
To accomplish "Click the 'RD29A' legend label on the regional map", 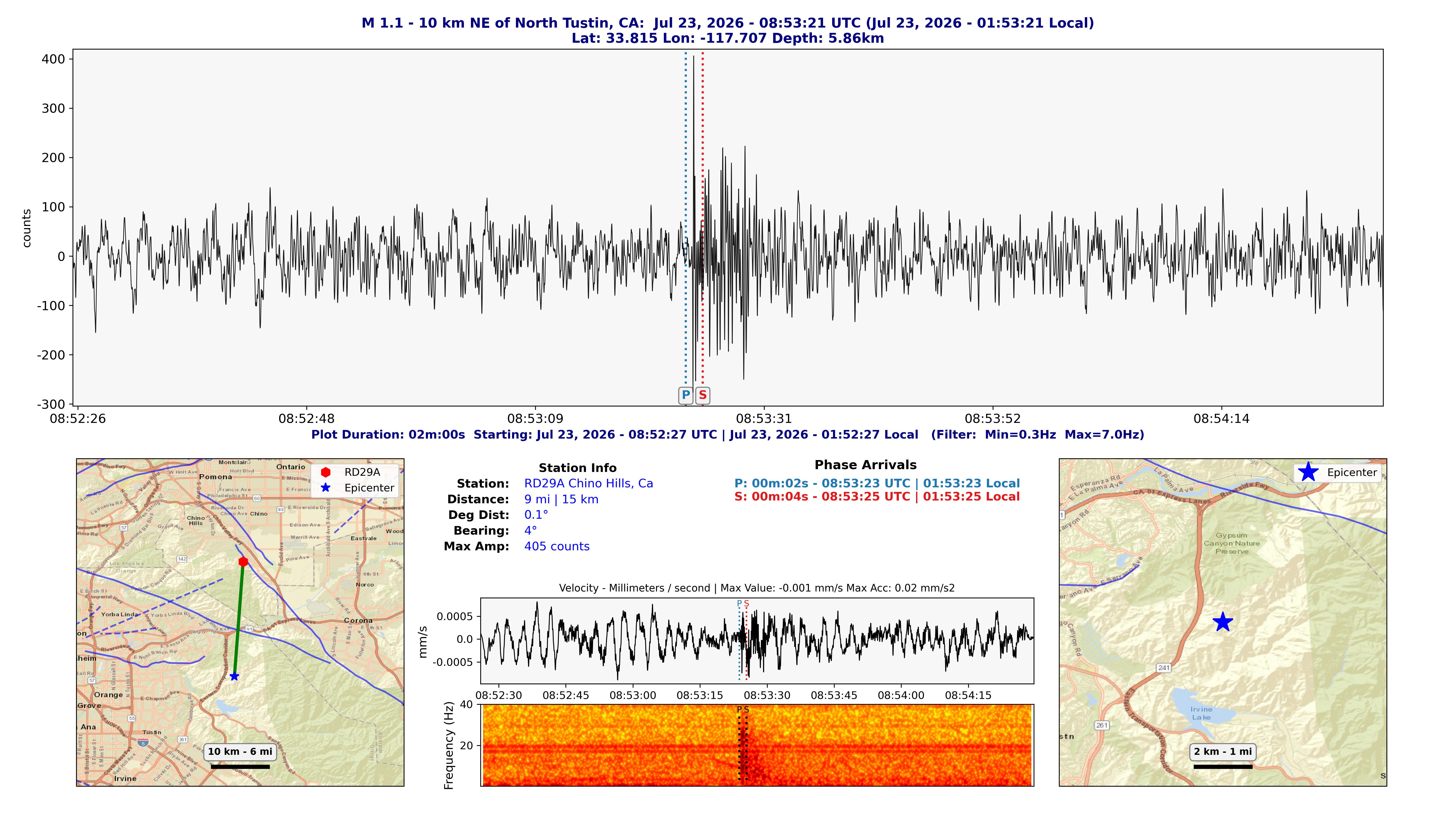I will pos(362,472).
